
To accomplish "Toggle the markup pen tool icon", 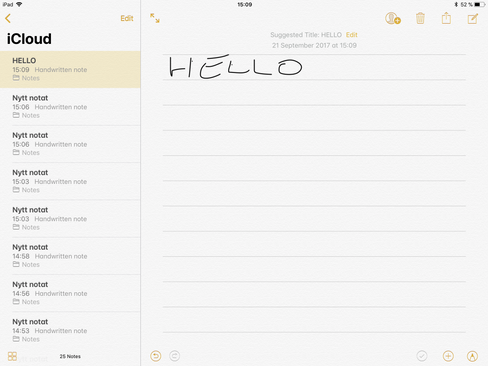I will tap(472, 356).
